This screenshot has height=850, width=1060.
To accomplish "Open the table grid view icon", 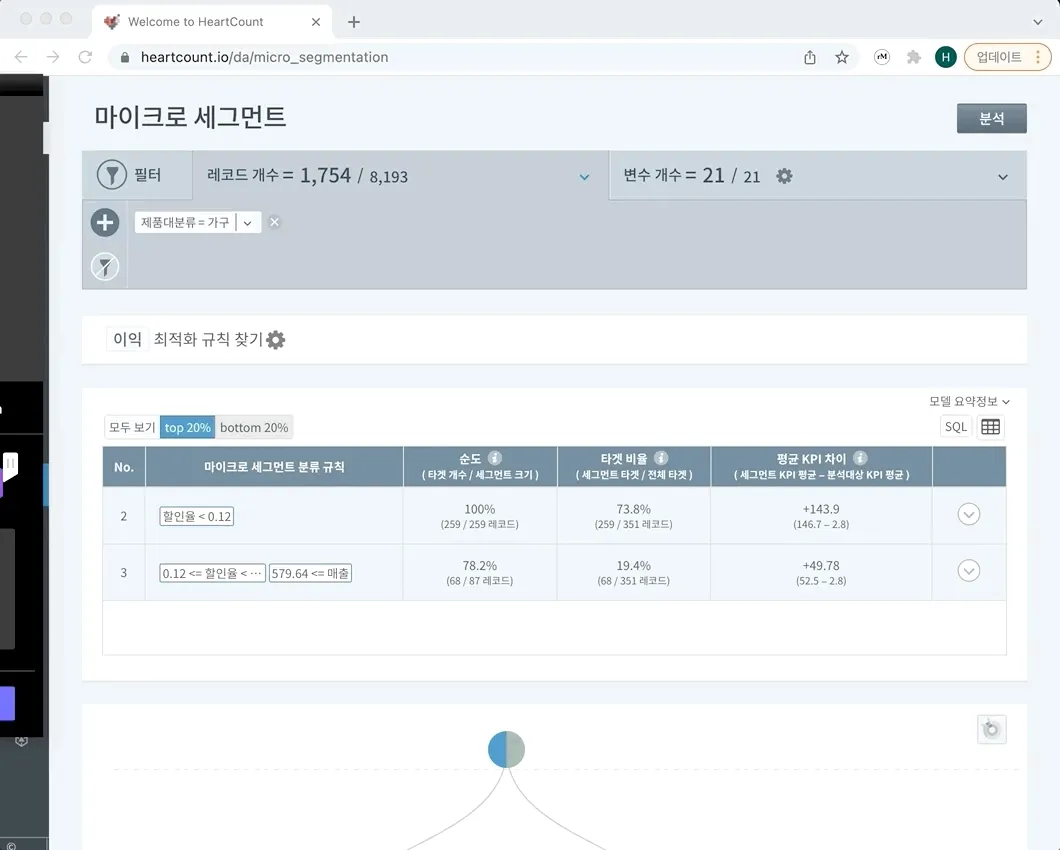I will (x=990, y=427).
